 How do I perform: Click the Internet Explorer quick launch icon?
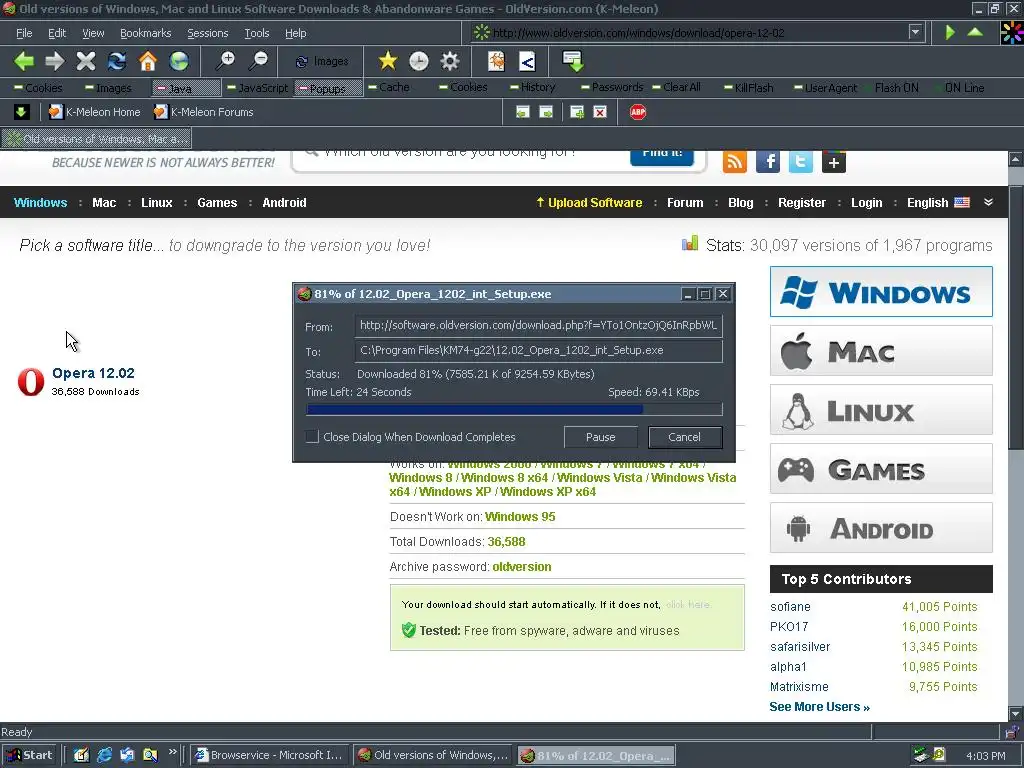104,755
